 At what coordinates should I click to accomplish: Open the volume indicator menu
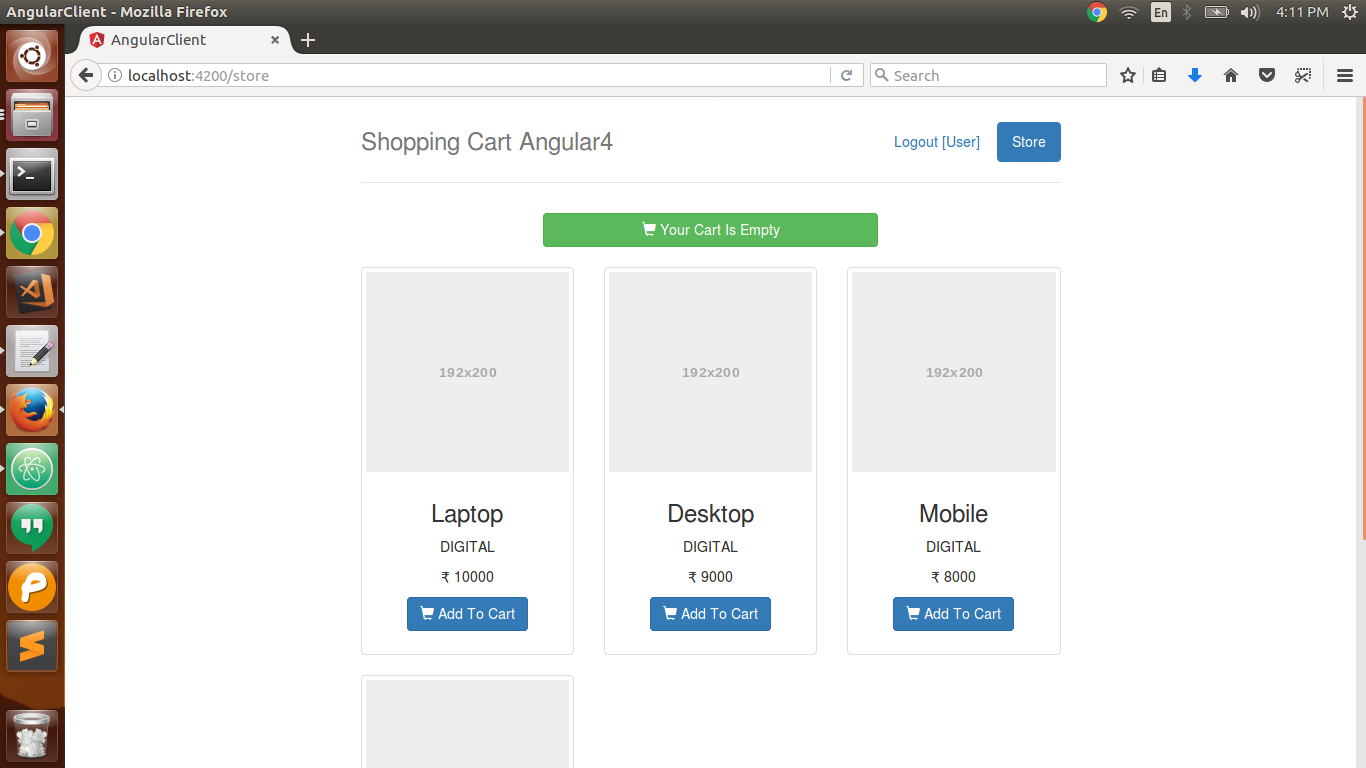(x=1249, y=13)
